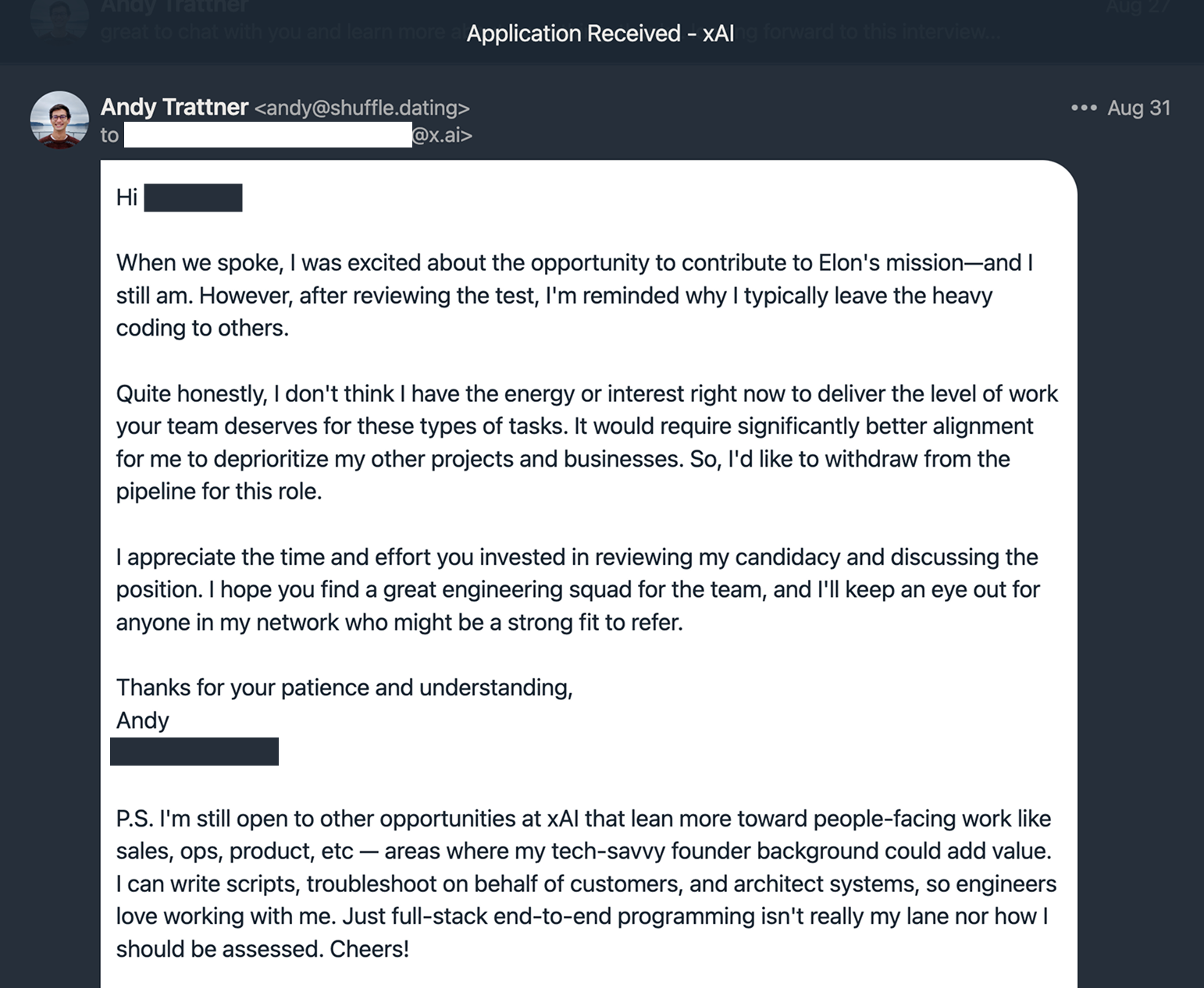Click the Application Received - xAI subject title
The height and width of the screenshot is (988, 1204).
click(x=600, y=34)
